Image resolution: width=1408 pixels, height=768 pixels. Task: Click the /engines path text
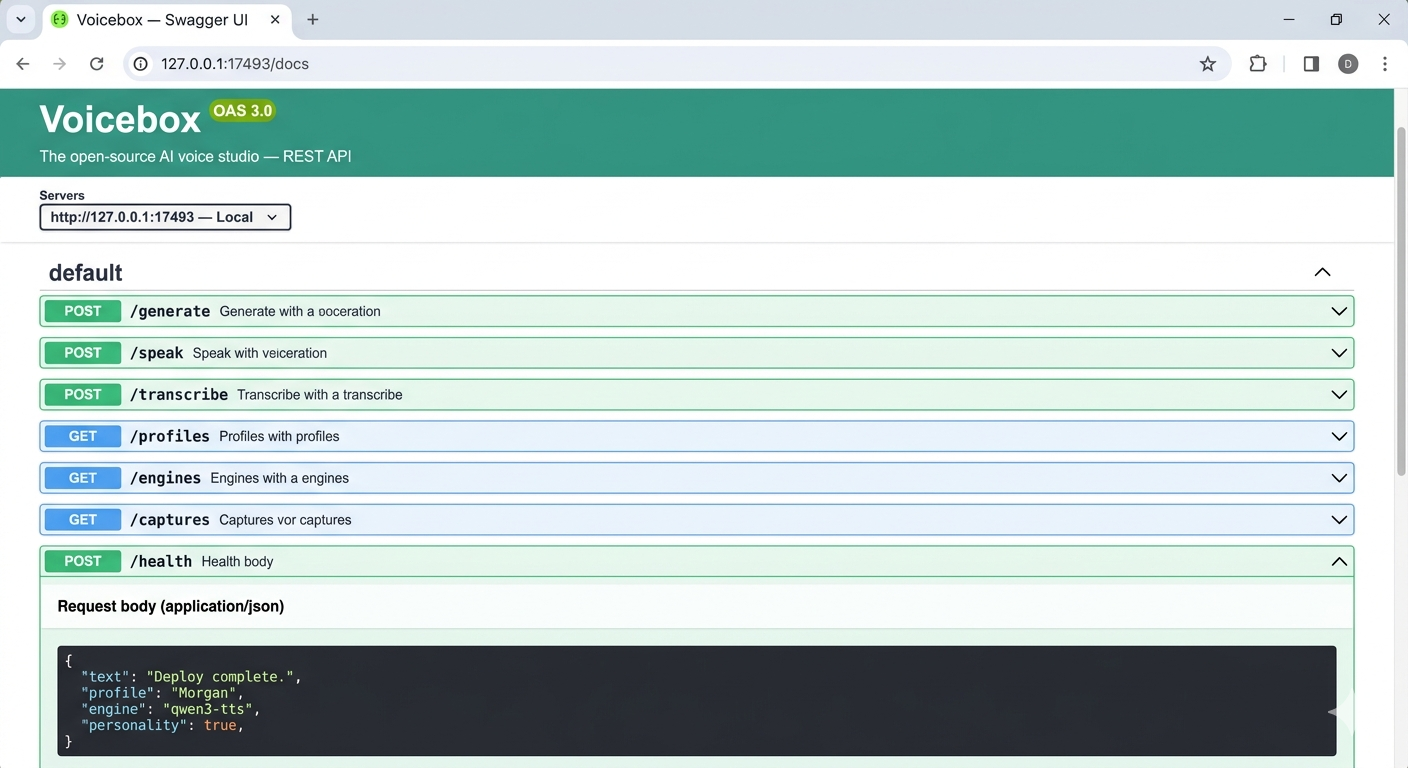(166, 478)
